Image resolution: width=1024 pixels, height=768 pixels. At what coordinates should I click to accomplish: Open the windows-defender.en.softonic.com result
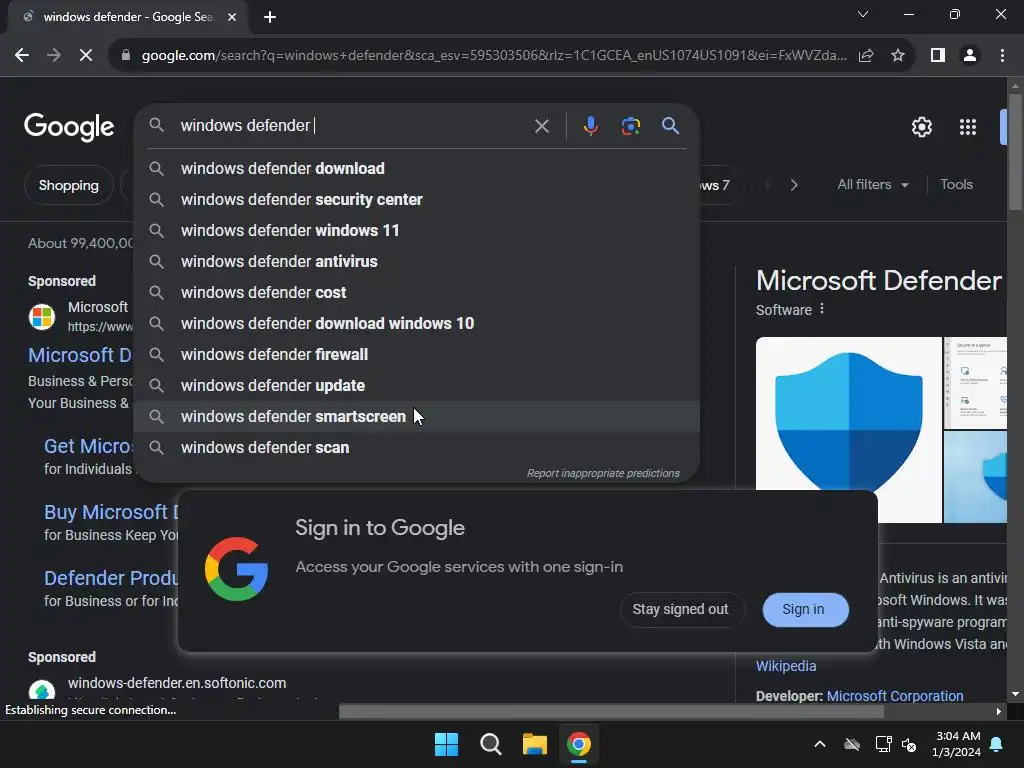[x=177, y=683]
